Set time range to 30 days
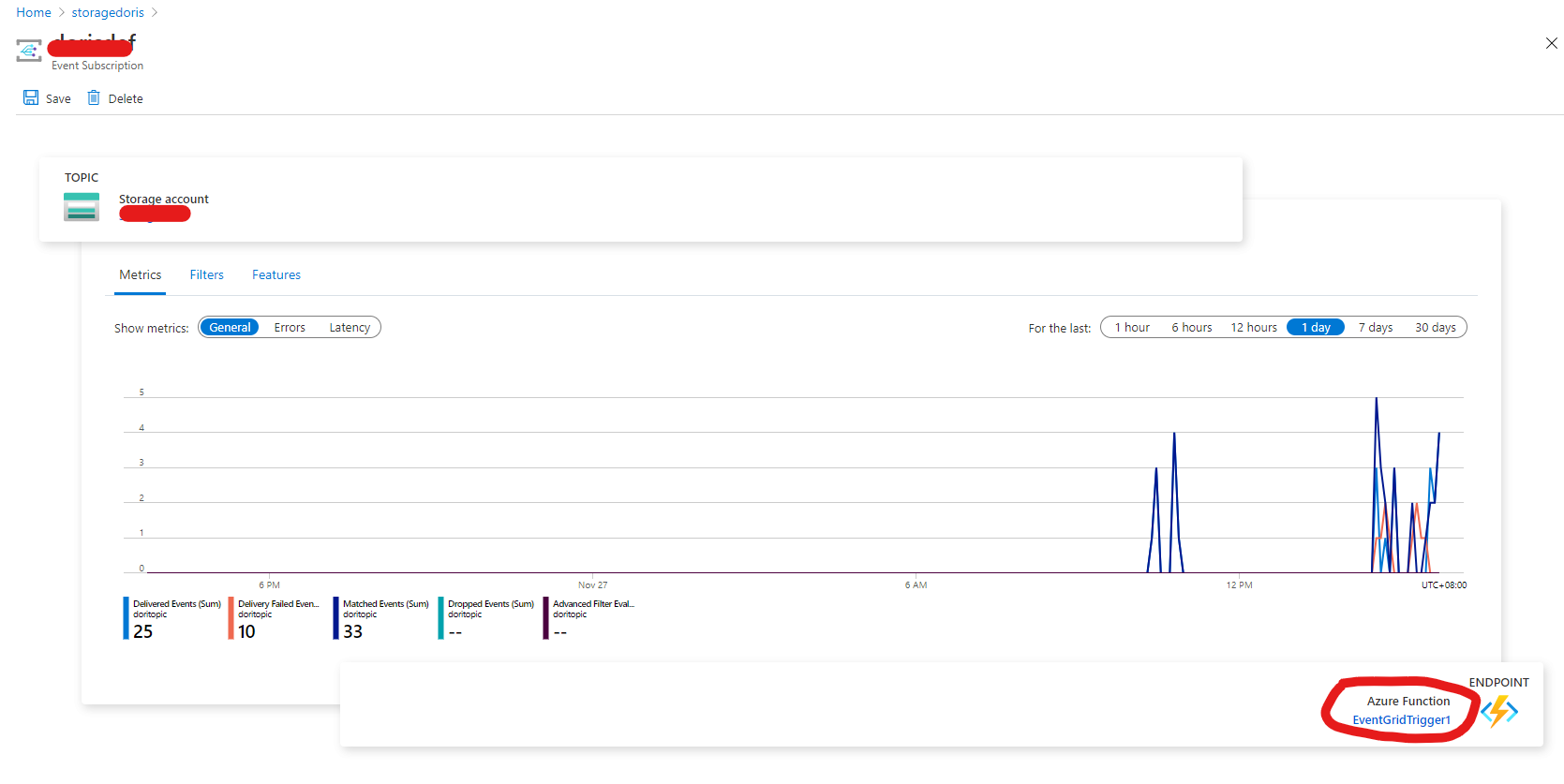1564x784 pixels. [x=1436, y=327]
